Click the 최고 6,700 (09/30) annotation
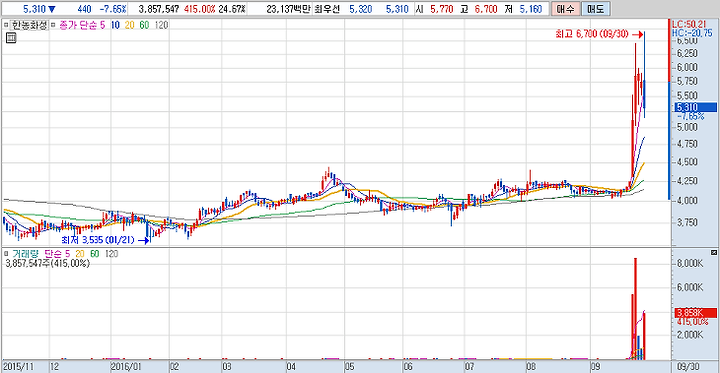The image size is (720, 373). coord(592,34)
